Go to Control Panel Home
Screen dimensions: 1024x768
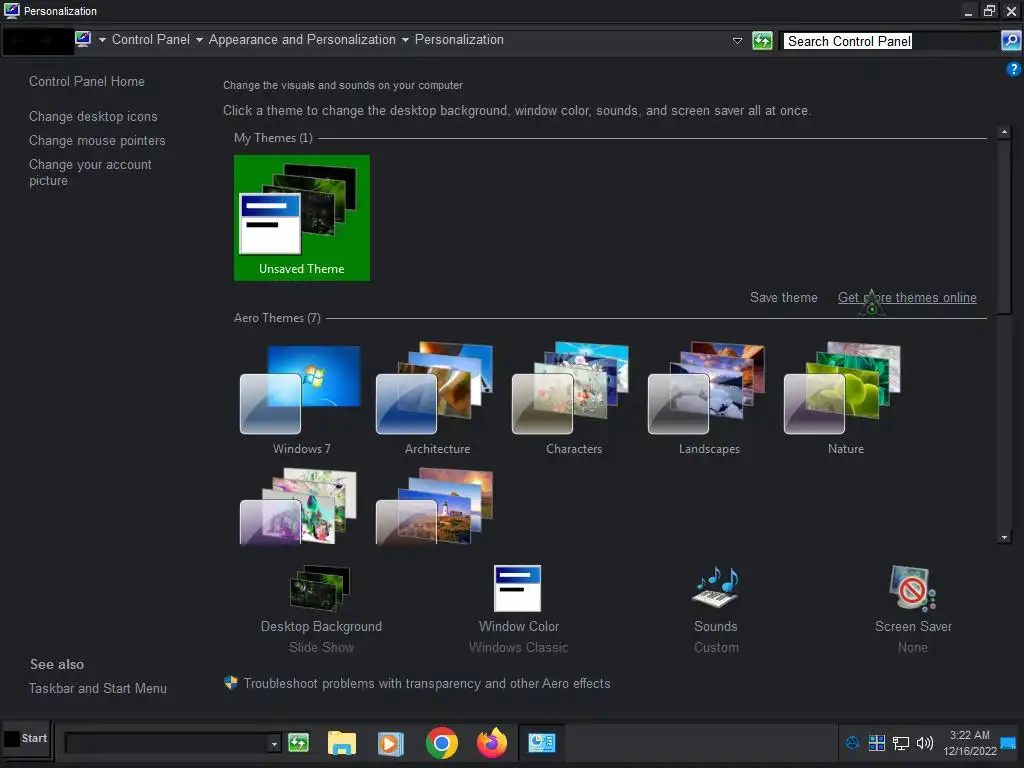87,82
